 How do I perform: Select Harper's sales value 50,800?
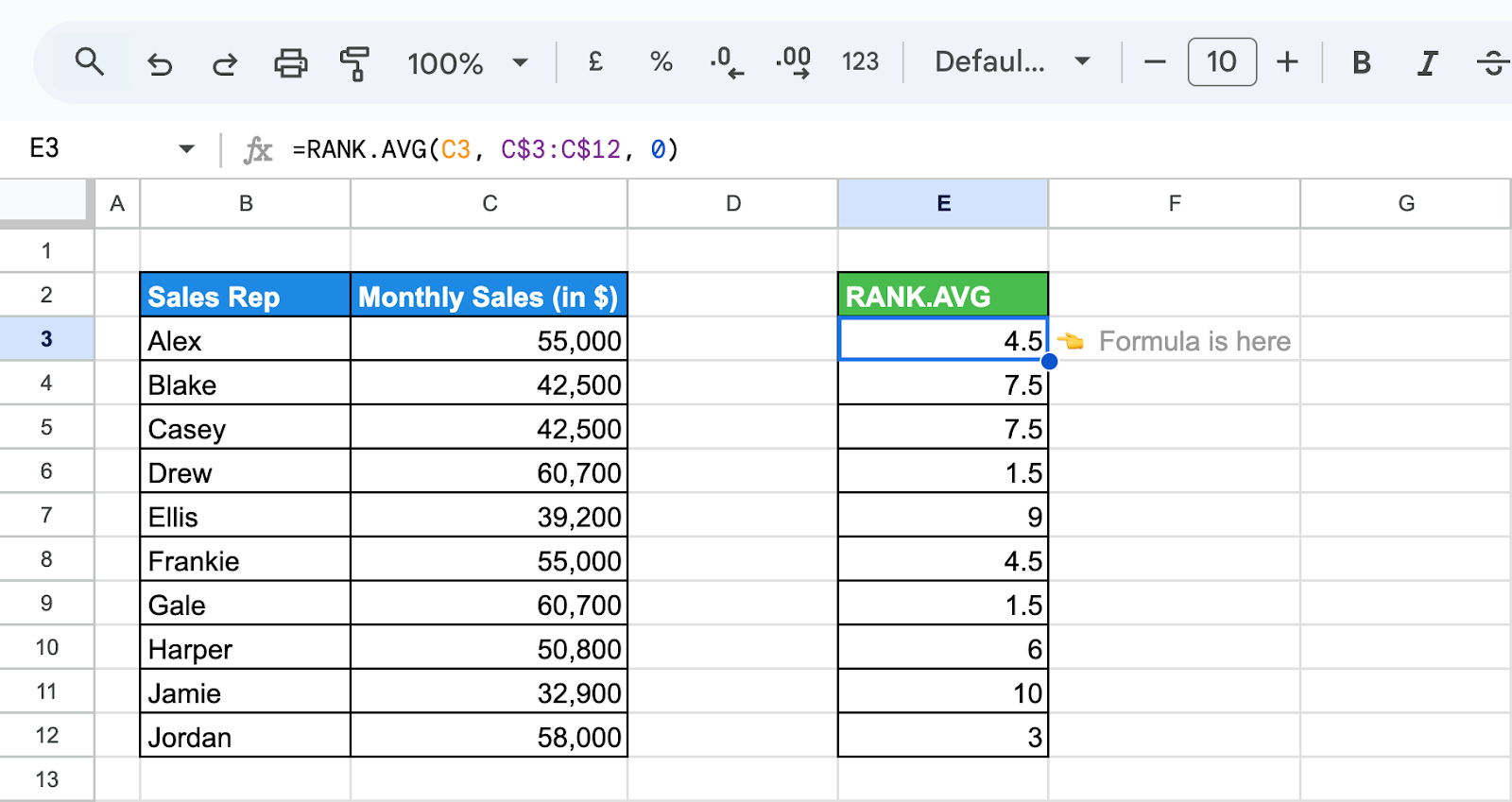(490, 647)
